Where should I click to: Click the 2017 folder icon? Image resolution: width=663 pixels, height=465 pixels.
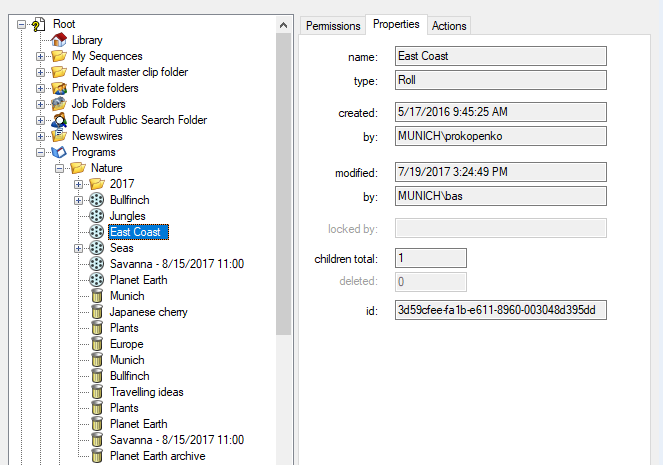pyautogui.click(x=97, y=184)
